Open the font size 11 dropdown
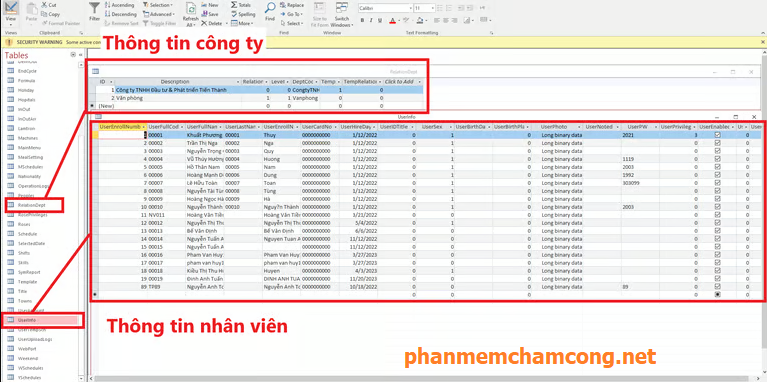Image resolution: width=767 pixels, height=382 pixels. tap(432, 8)
